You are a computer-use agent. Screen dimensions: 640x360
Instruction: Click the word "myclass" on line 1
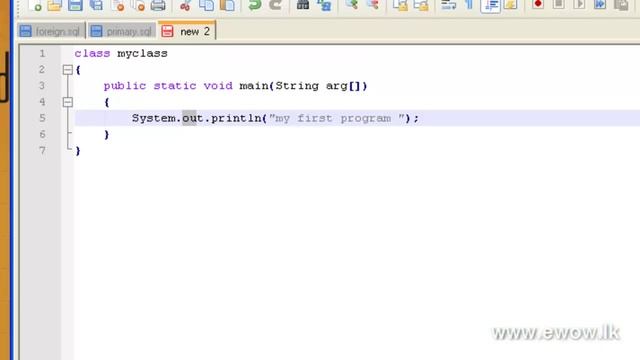[x=142, y=54]
